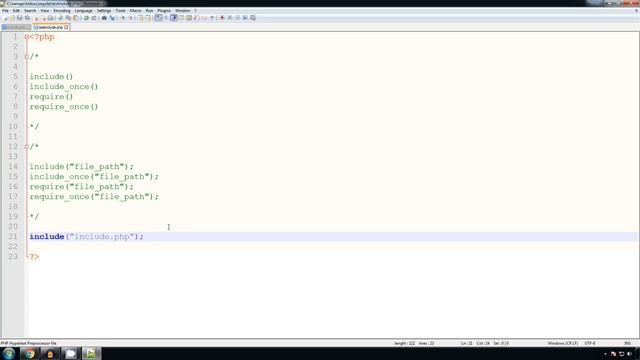Click the Save All toolbar icon

pyautogui.click(x=27, y=18)
